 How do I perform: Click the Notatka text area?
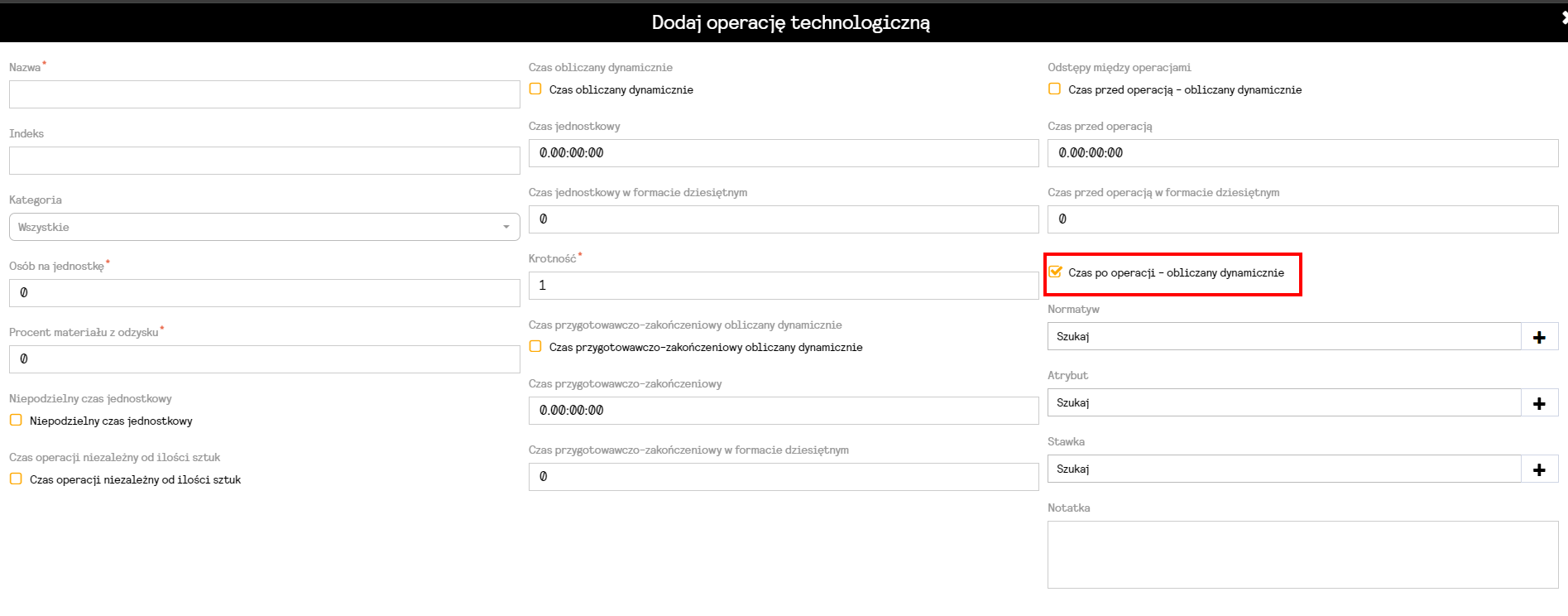tap(1302, 554)
